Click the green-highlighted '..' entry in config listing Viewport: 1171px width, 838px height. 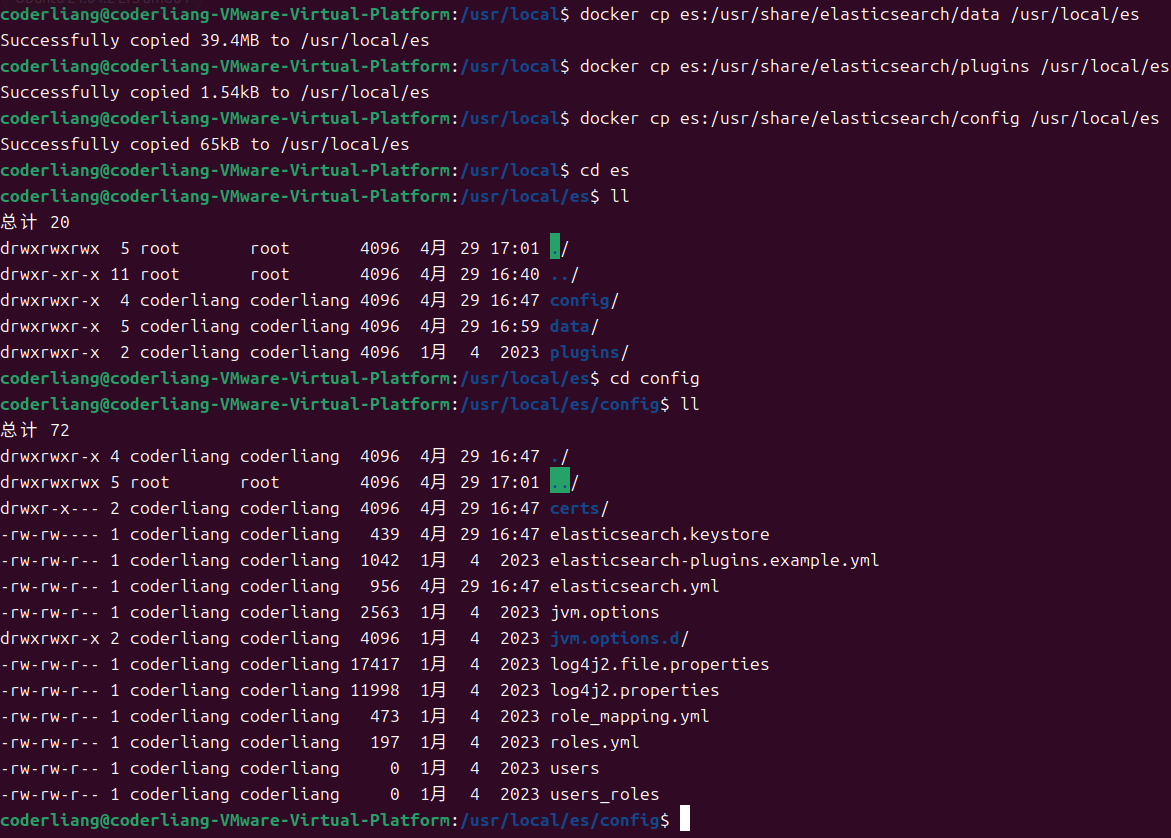[560, 482]
